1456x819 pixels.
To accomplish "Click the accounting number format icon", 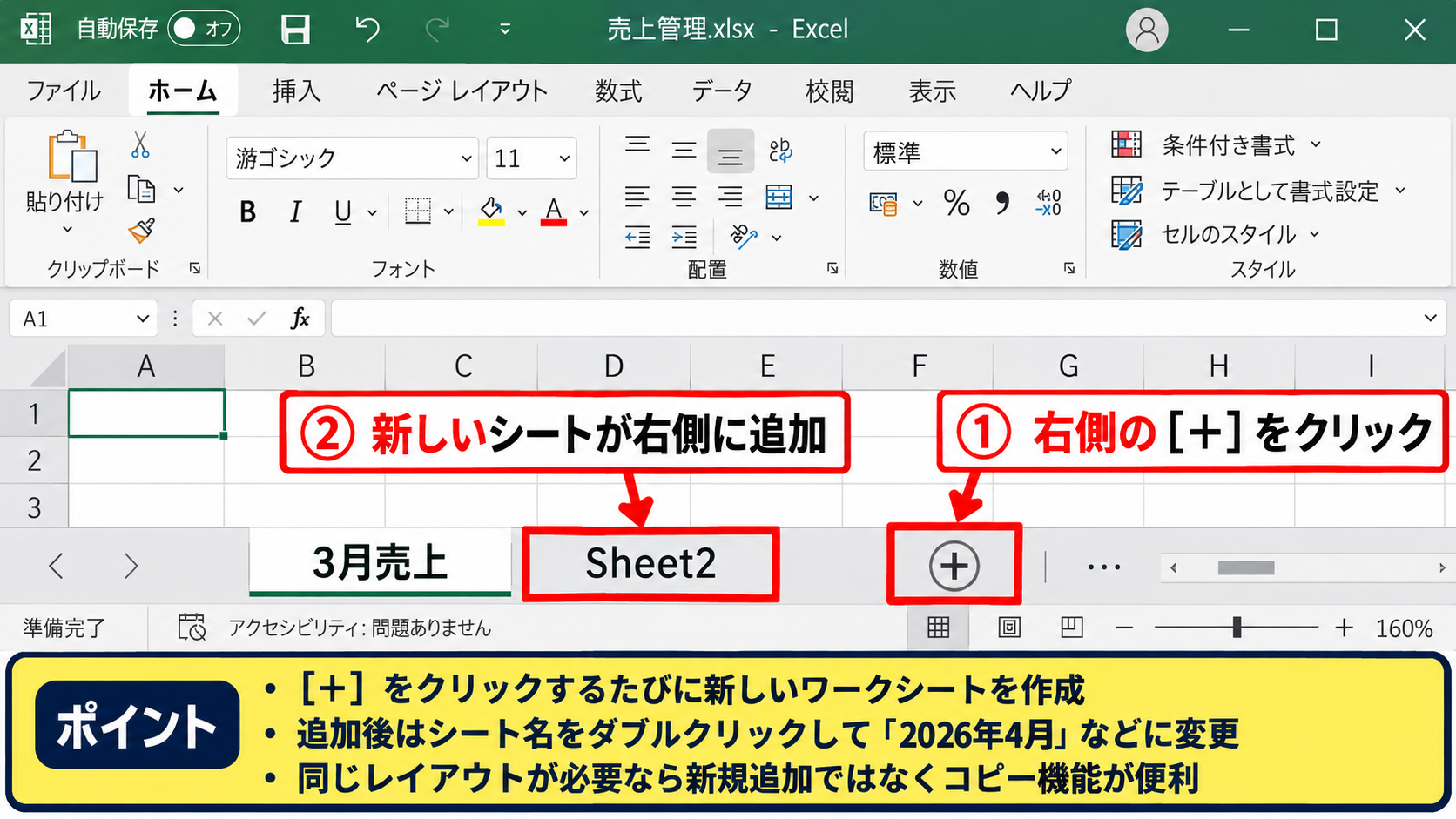I will coord(884,205).
